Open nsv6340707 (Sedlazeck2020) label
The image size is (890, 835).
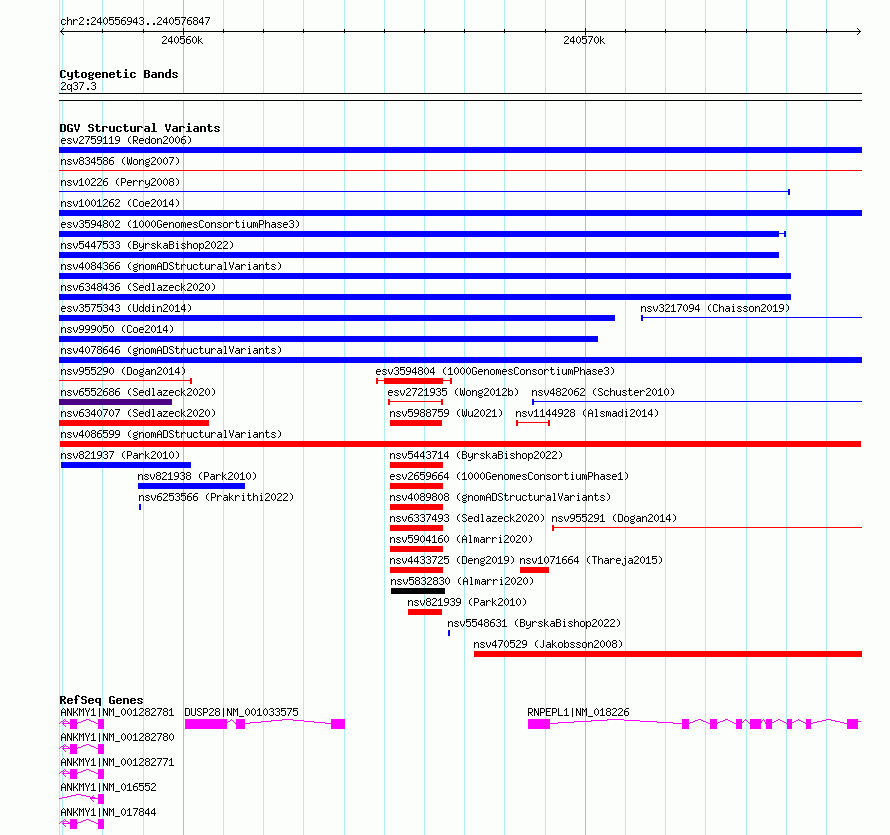(138, 413)
